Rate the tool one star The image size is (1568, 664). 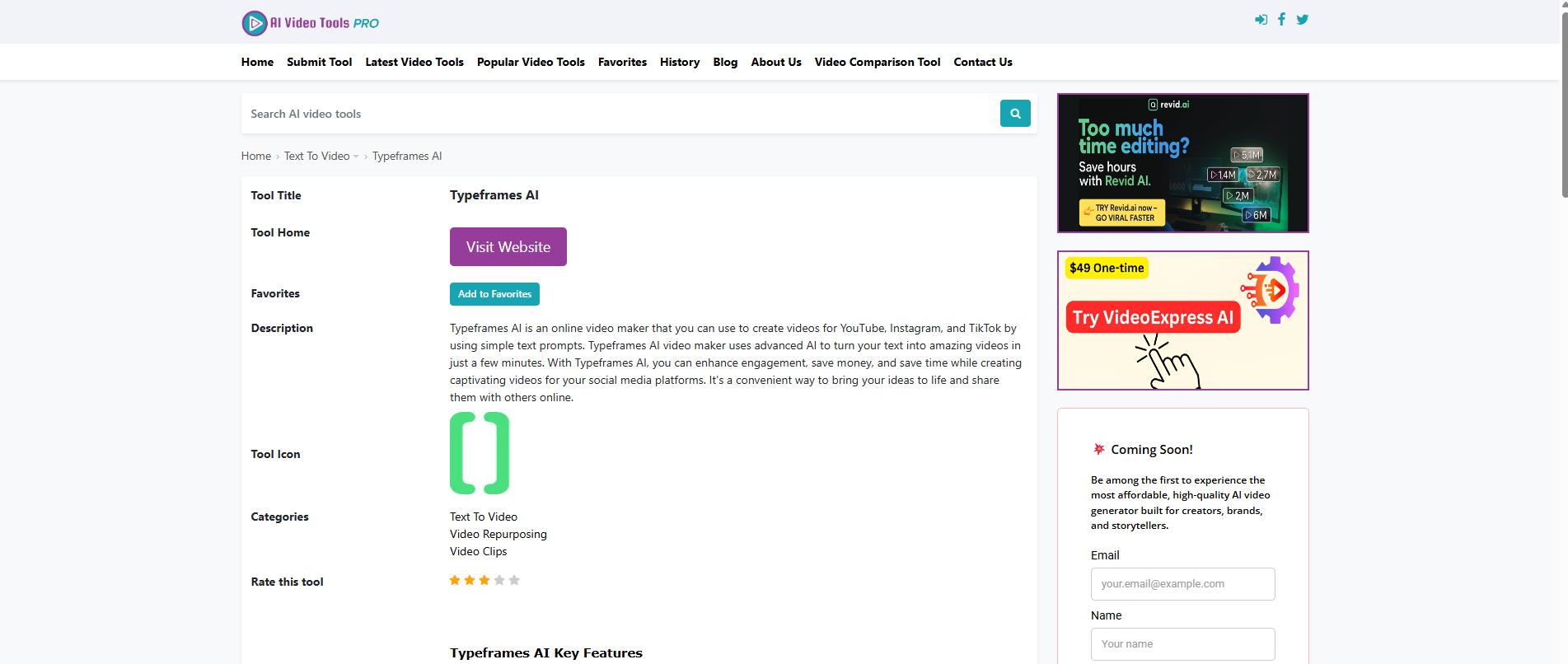[455, 580]
